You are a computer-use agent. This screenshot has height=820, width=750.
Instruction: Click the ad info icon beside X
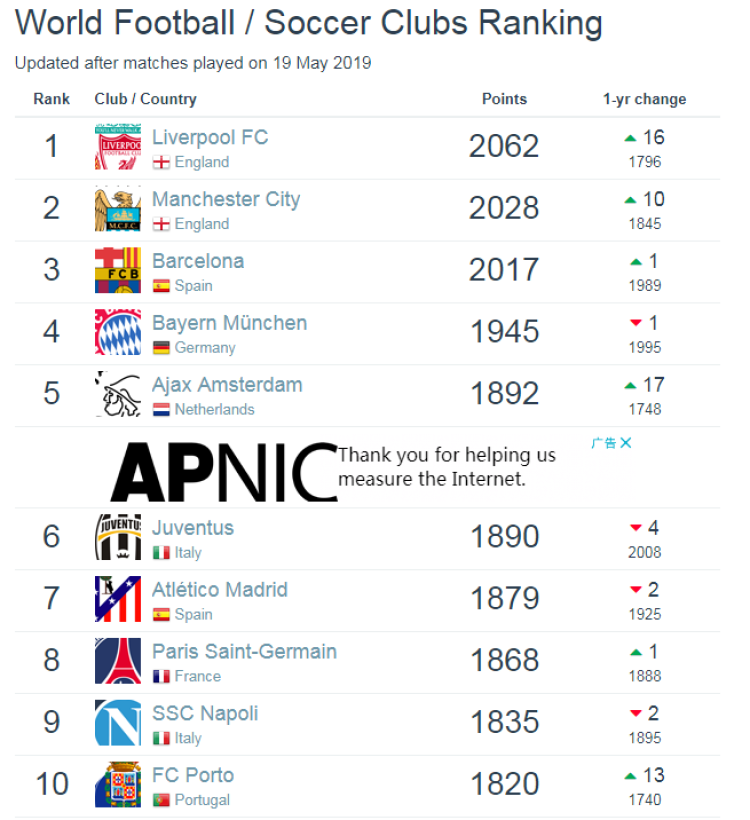604,443
